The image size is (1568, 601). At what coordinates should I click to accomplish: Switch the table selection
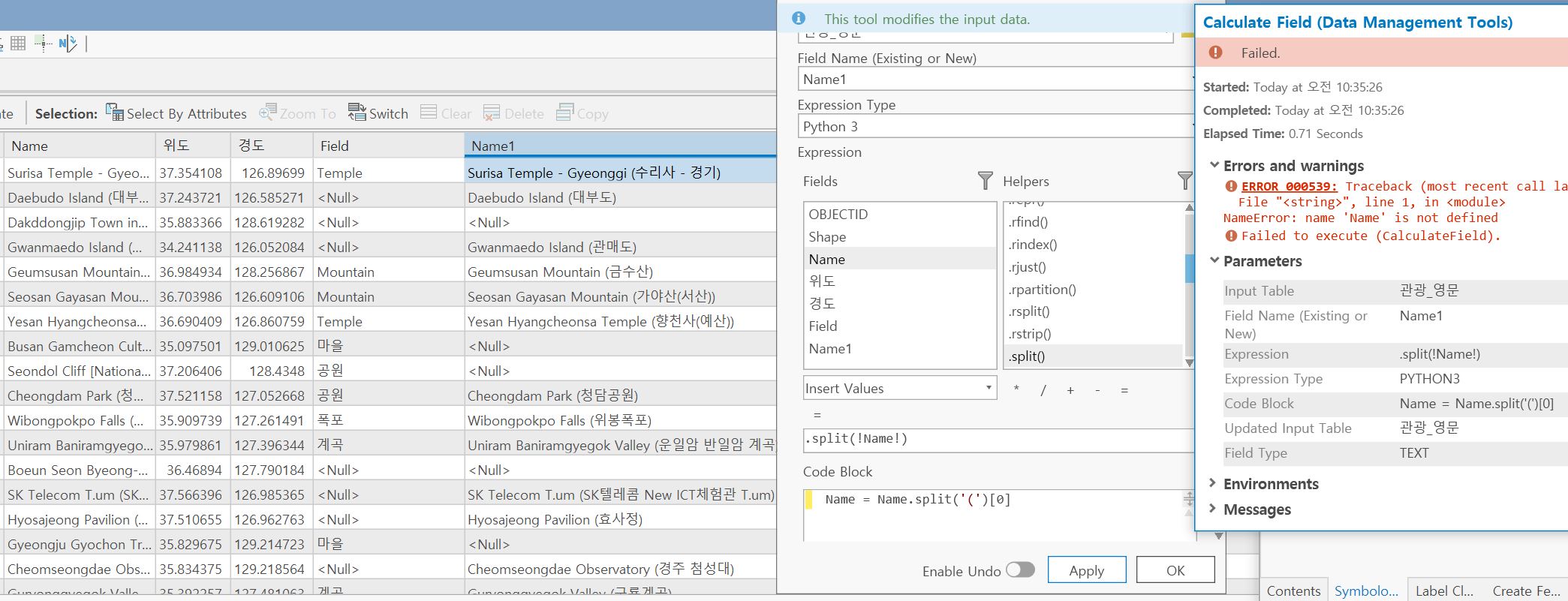(x=378, y=113)
